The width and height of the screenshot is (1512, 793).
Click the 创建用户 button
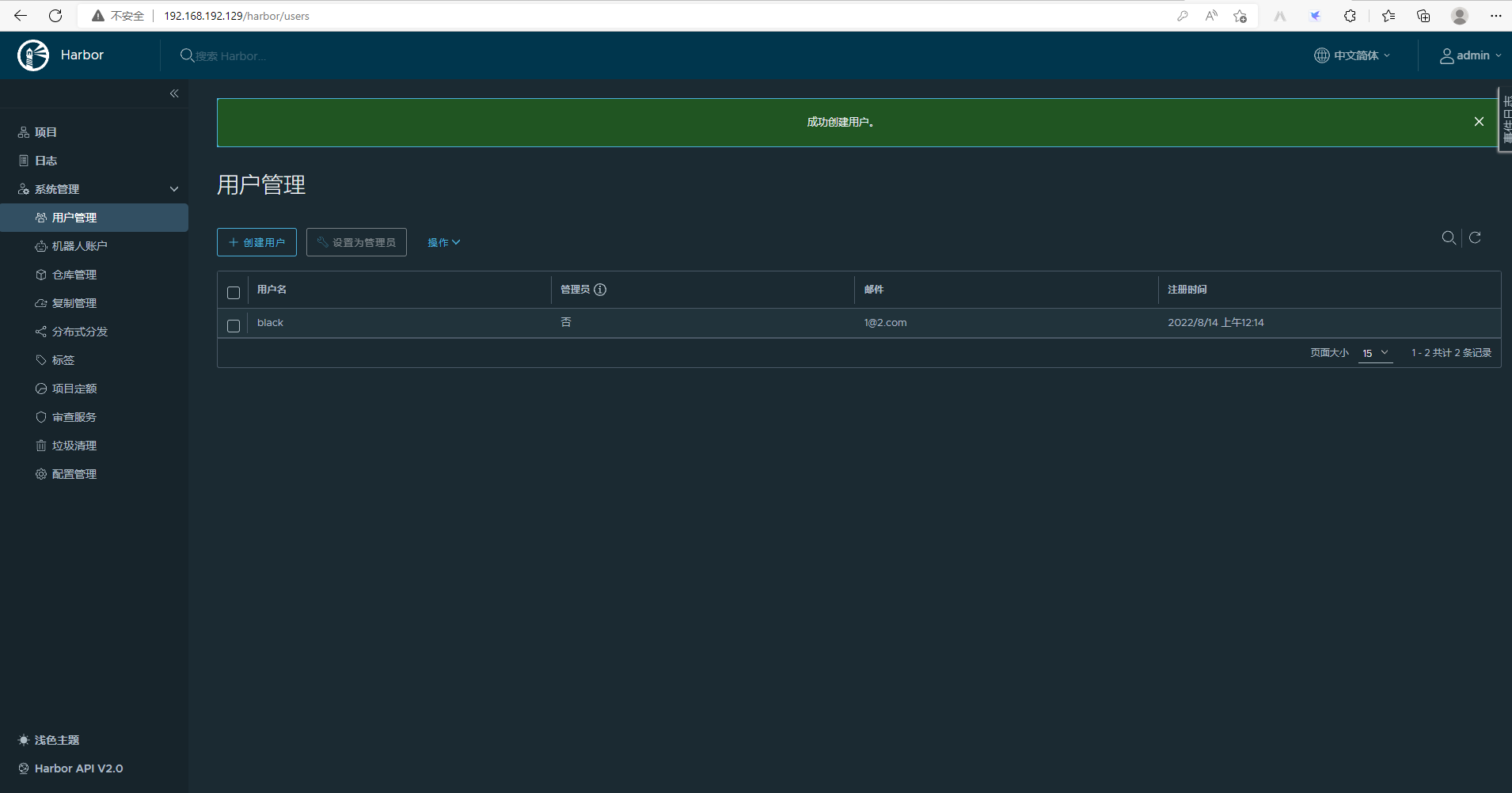click(x=256, y=242)
